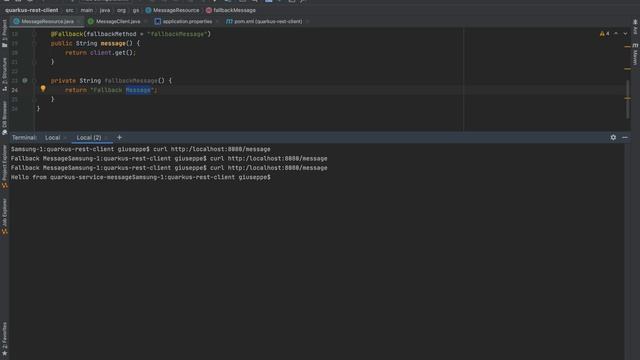Click the @Fallback annotation fold marker on line 18
The image size is (640, 360).
34,34
